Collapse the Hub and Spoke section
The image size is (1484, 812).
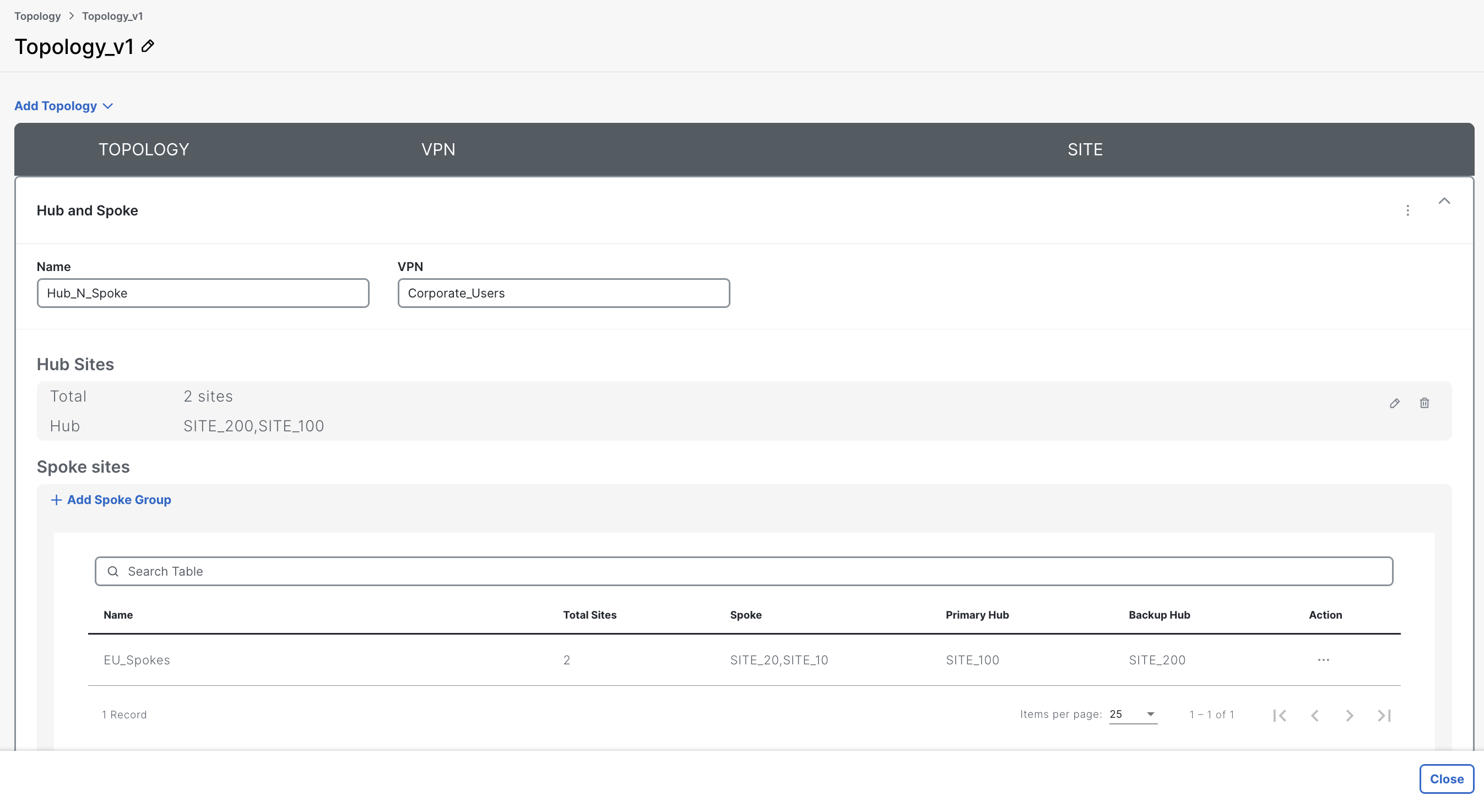1444,201
